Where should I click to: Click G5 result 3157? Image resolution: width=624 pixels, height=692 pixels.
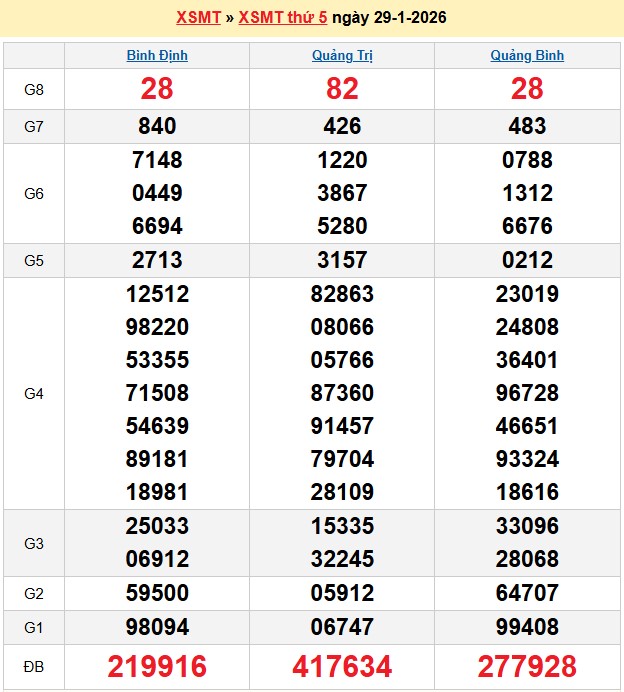(342, 260)
